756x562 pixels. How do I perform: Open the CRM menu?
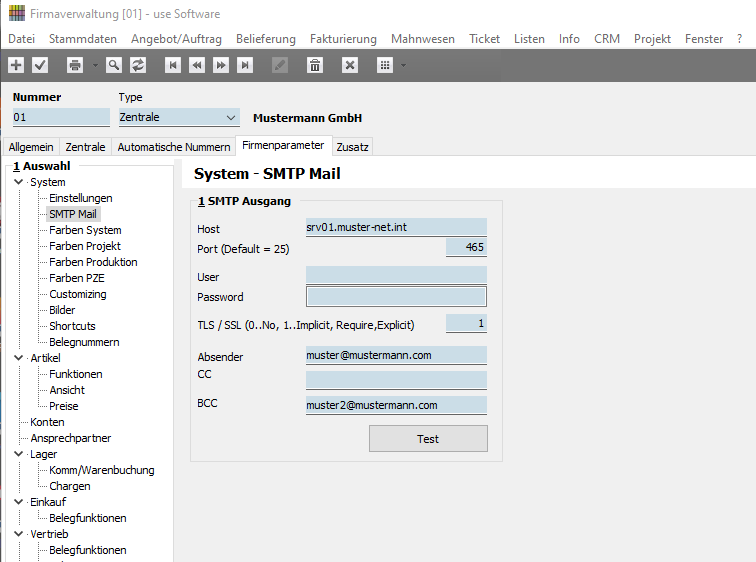[x=607, y=39]
